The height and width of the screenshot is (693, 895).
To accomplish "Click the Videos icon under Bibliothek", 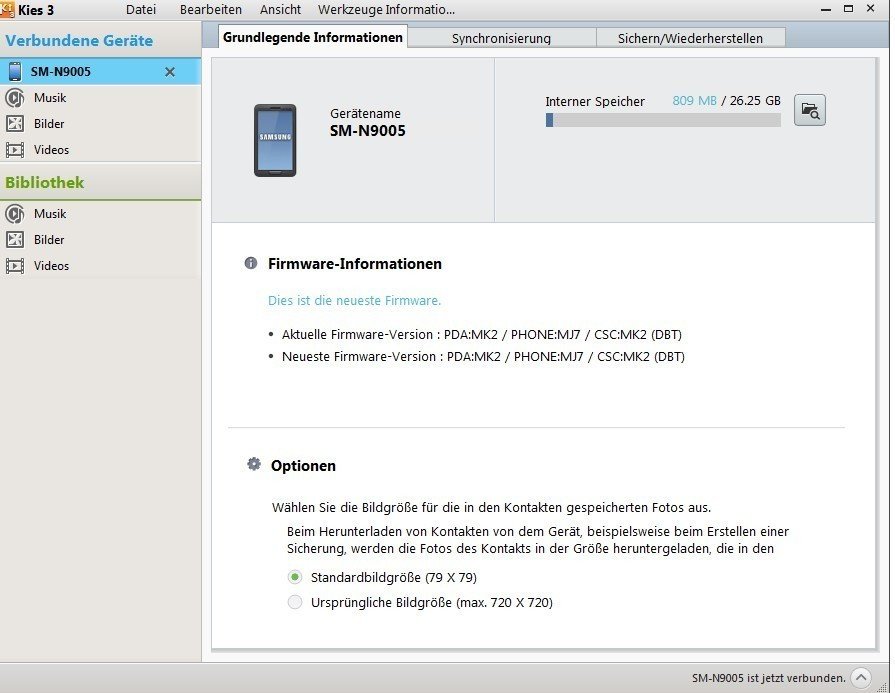I will point(15,266).
